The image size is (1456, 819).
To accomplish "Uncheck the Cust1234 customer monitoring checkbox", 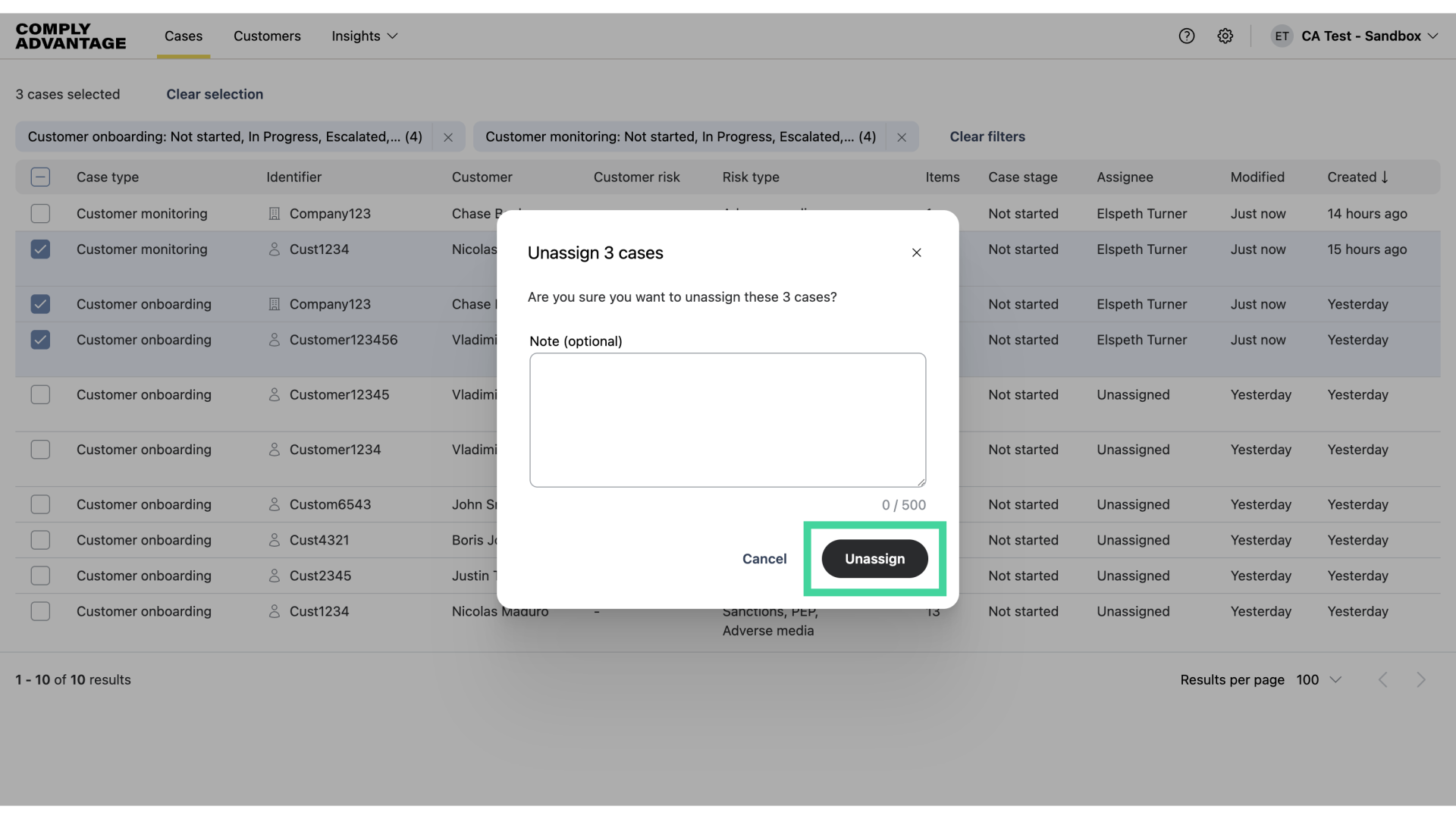I will (40, 249).
